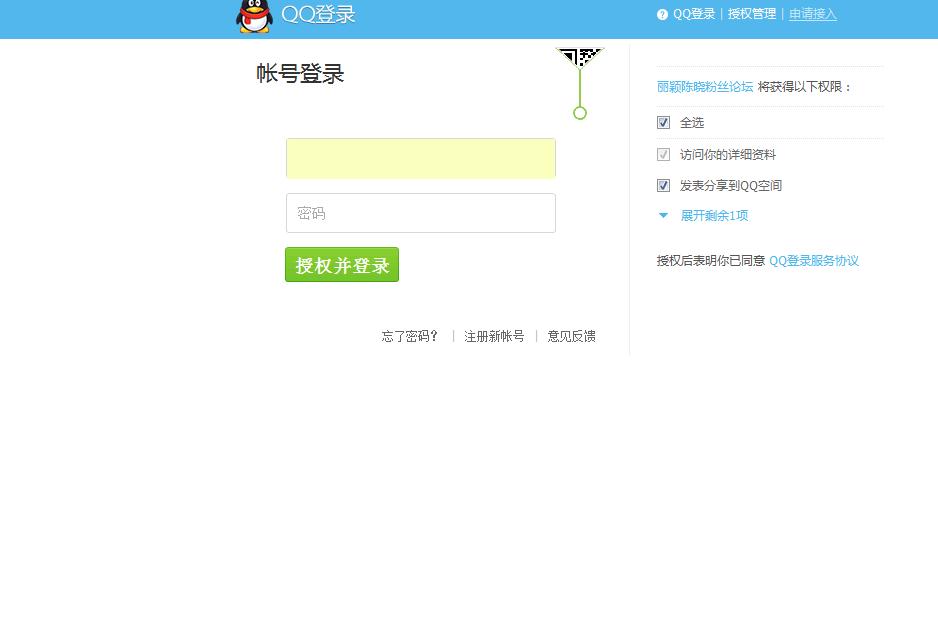This screenshot has height=637, width=938.
Task: Click the help question mark icon
Action: pos(662,14)
